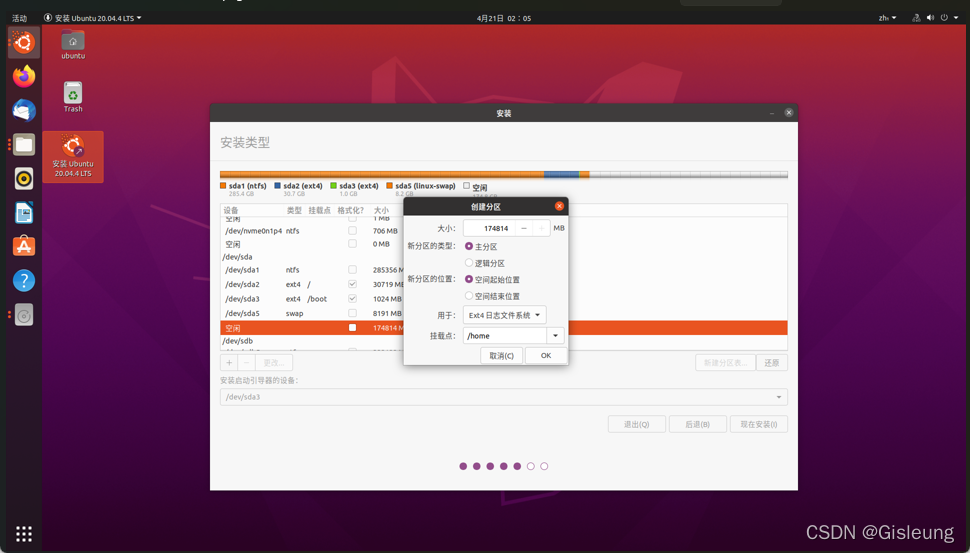Click the remove partition minus button below the table
The height and width of the screenshot is (553, 970).
click(246, 362)
